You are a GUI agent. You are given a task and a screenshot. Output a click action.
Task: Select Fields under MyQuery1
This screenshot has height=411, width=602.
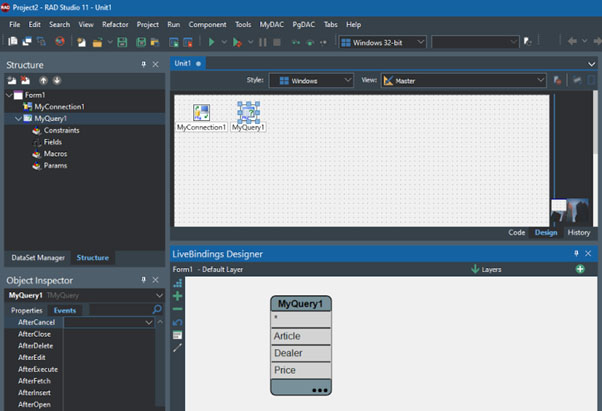[x=53, y=142]
